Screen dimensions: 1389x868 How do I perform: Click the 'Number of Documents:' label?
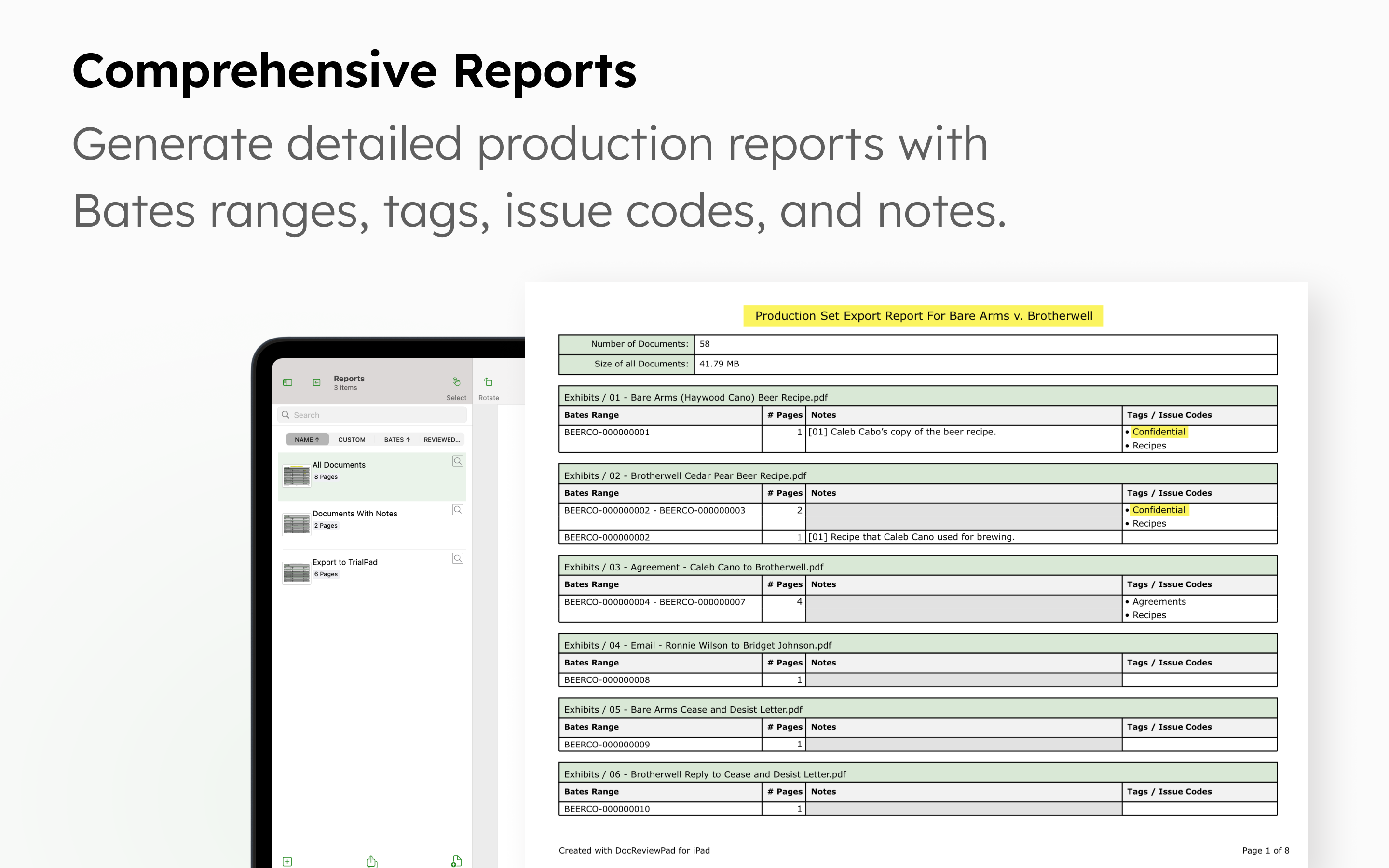pos(640,344)
